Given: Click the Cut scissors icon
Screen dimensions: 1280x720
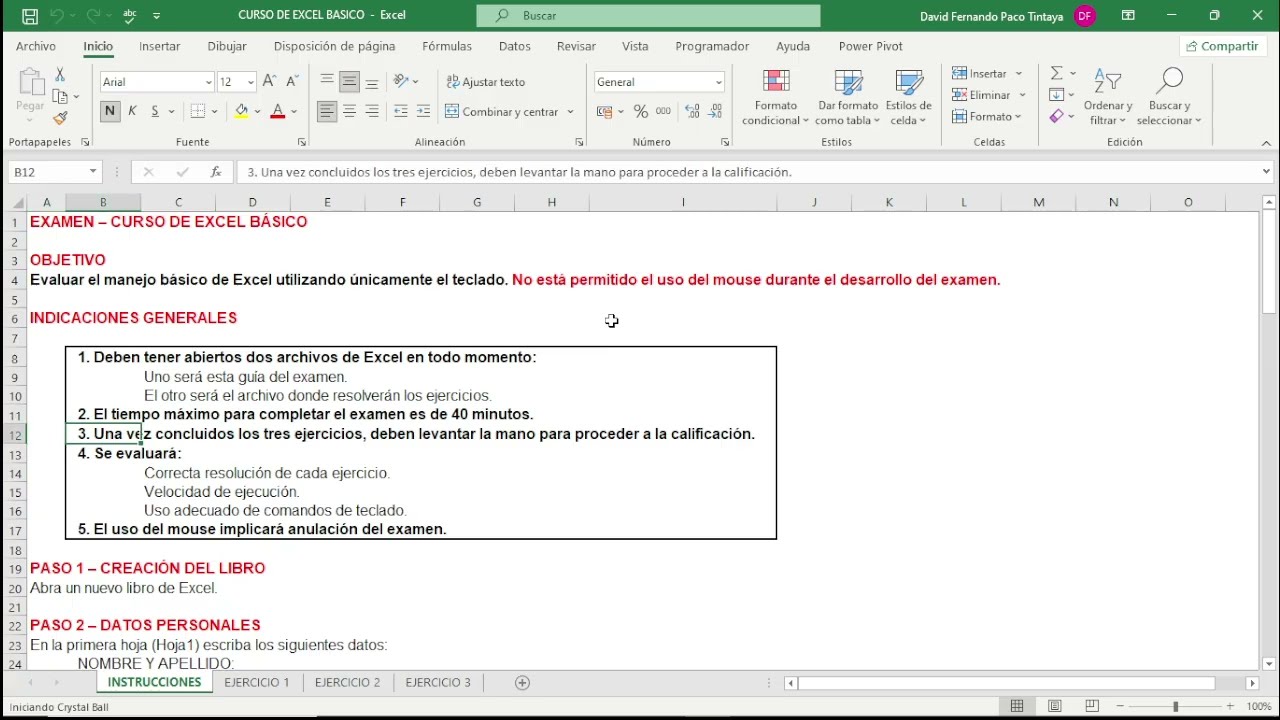Looking at the screenshot, I should coord(60,75).
